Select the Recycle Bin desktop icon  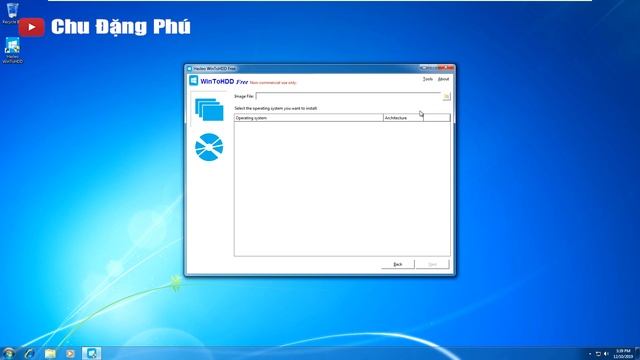tap(12, 13)
